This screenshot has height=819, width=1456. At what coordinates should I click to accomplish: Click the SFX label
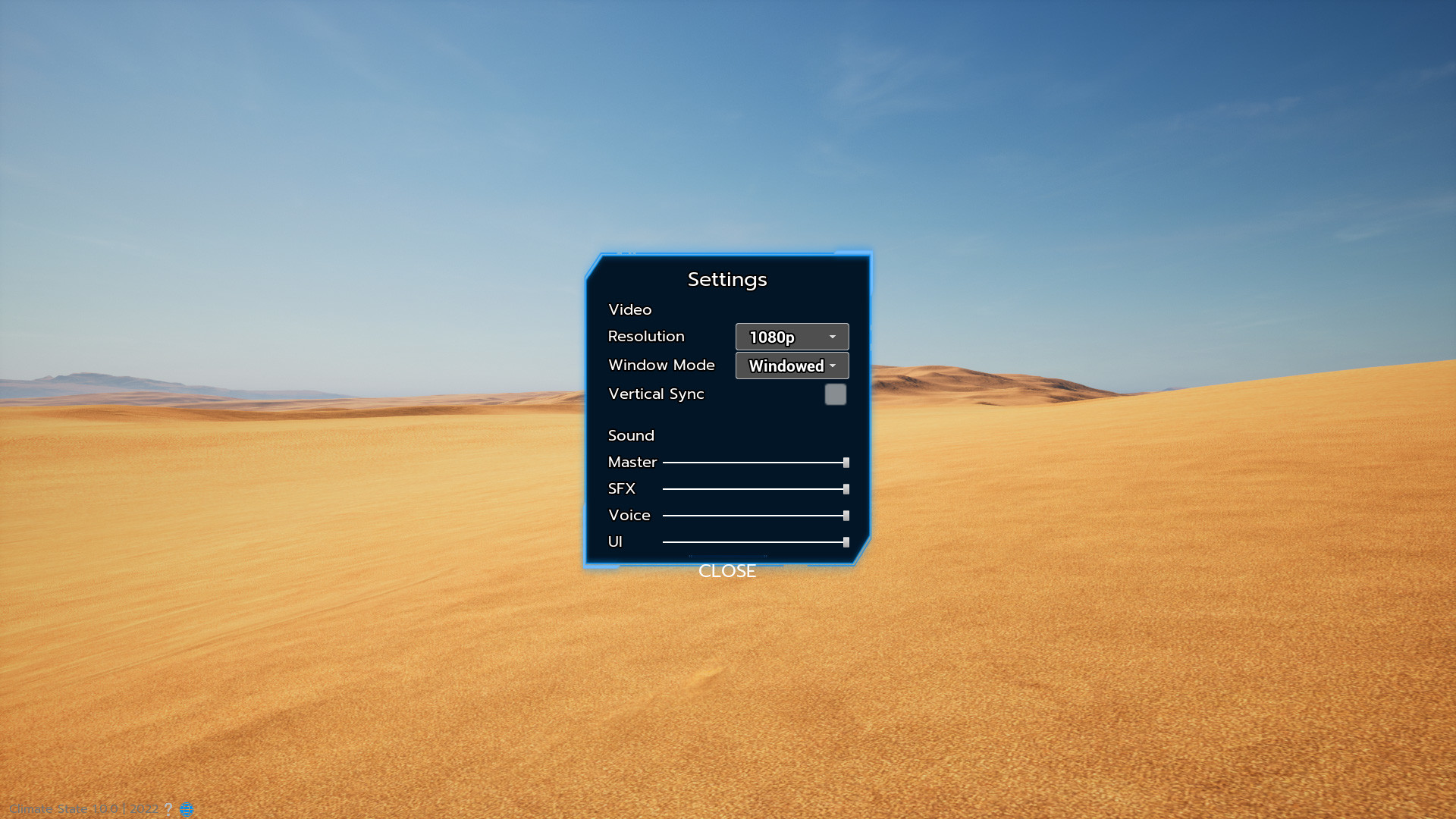(622, 488)
